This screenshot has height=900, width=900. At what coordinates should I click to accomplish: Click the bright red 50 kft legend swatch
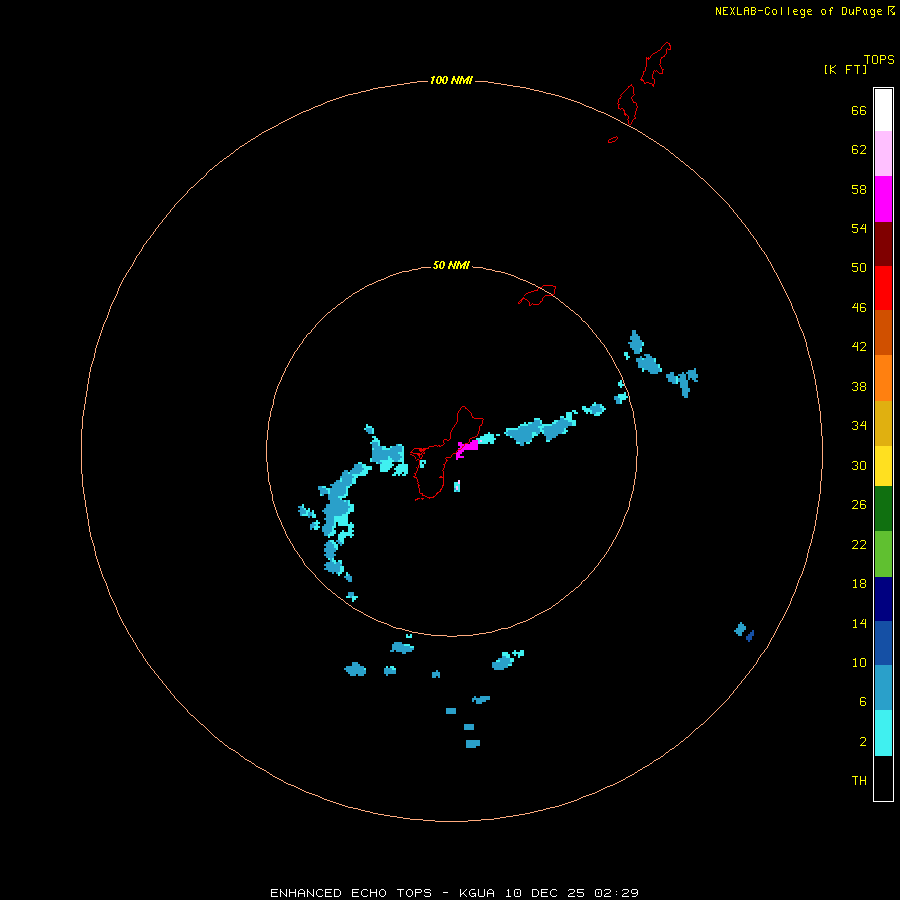pos(883,288)
